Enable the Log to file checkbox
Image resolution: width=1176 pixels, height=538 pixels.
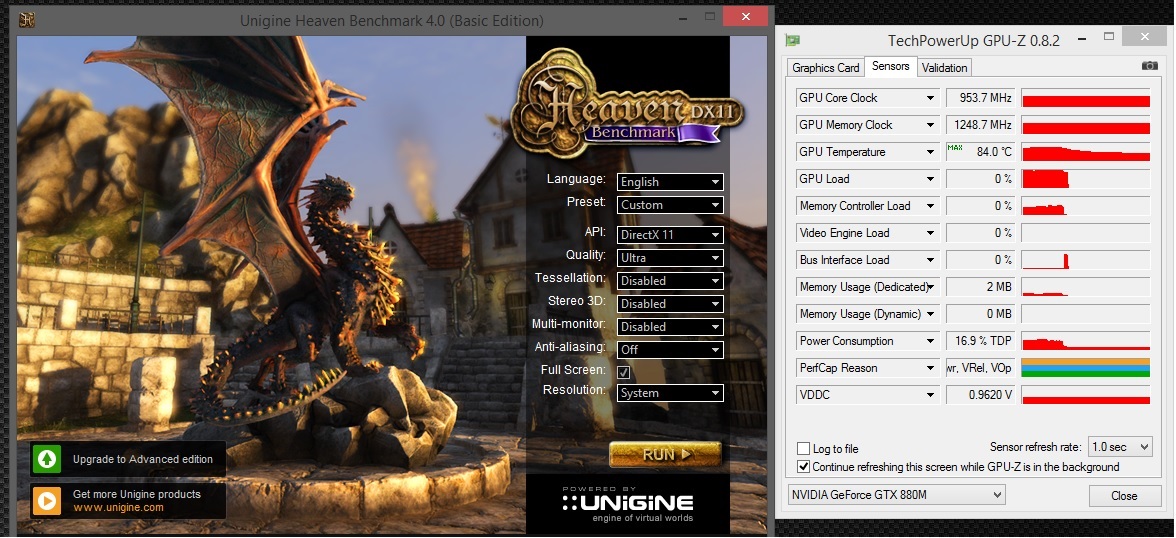(803, 449)
